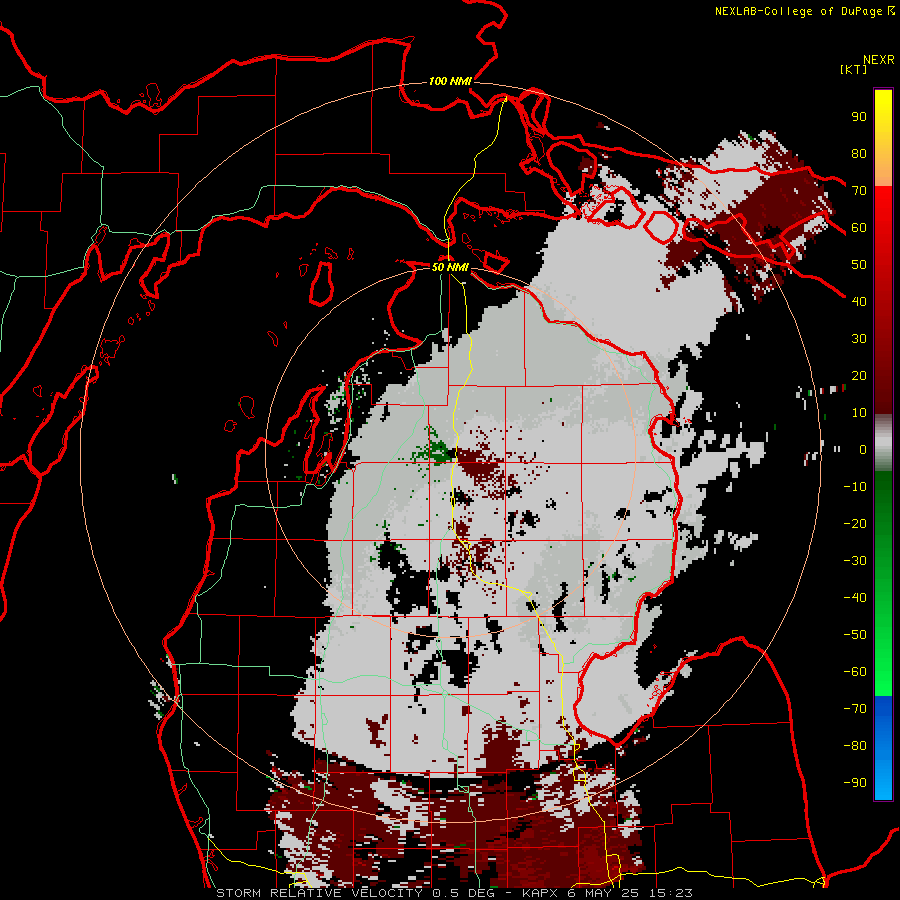Click the blue segment of the color bar

[883, 747]
